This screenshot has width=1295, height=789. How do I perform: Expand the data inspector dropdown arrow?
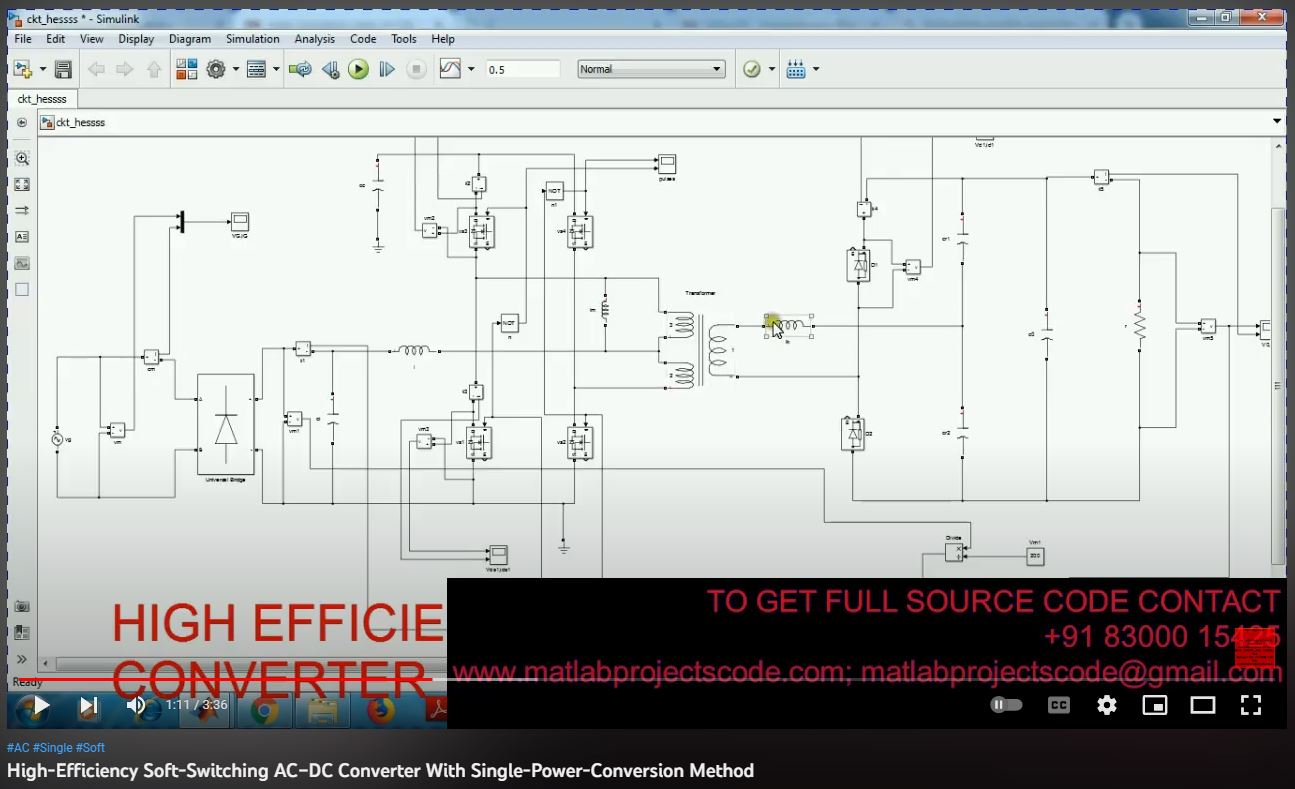coord(471,69)
